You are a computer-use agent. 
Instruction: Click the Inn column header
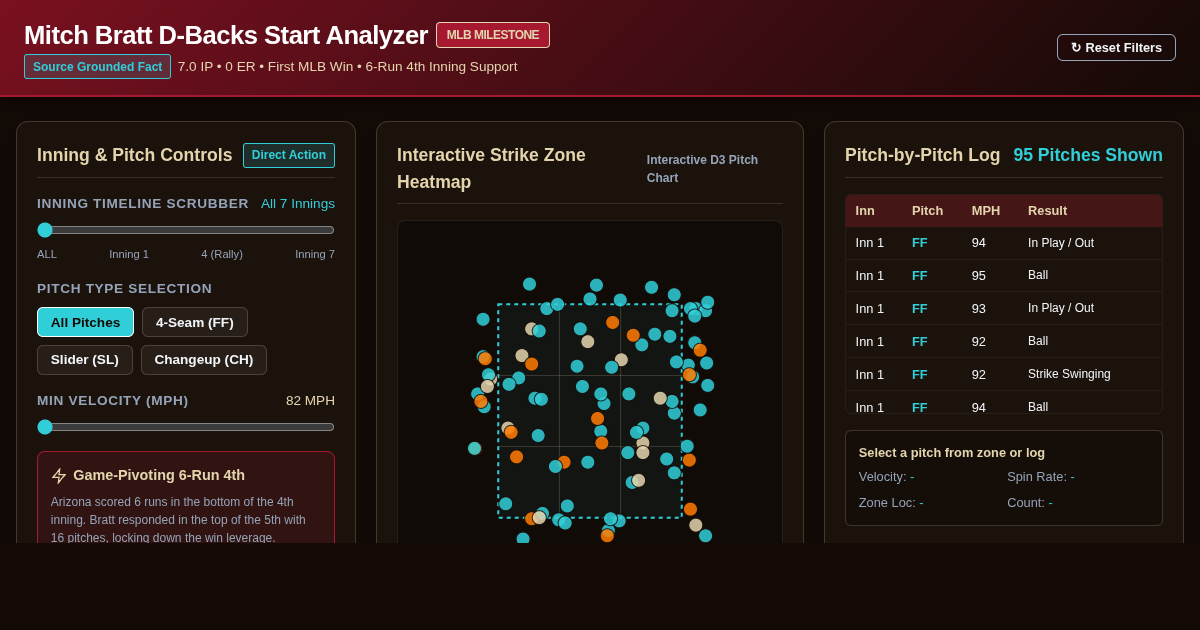coord(865,211)
